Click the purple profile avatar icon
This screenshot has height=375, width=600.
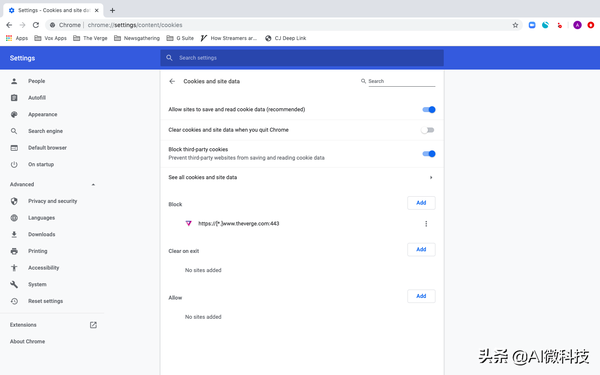click(x=577, y=25)
